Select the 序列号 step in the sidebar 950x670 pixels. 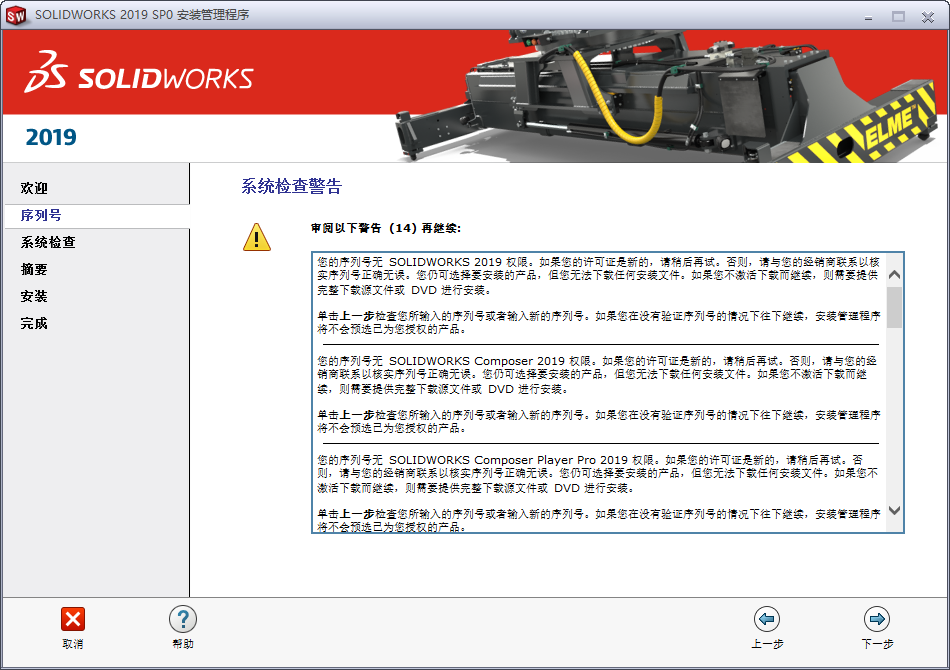41,215
